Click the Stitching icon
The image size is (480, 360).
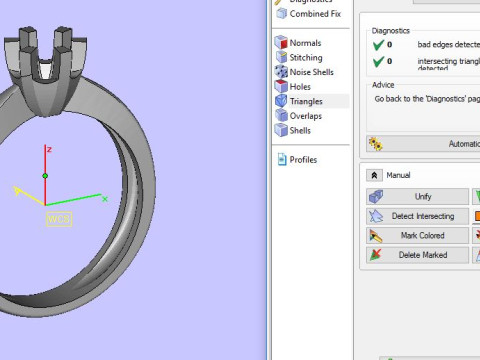tap(281, 57)
